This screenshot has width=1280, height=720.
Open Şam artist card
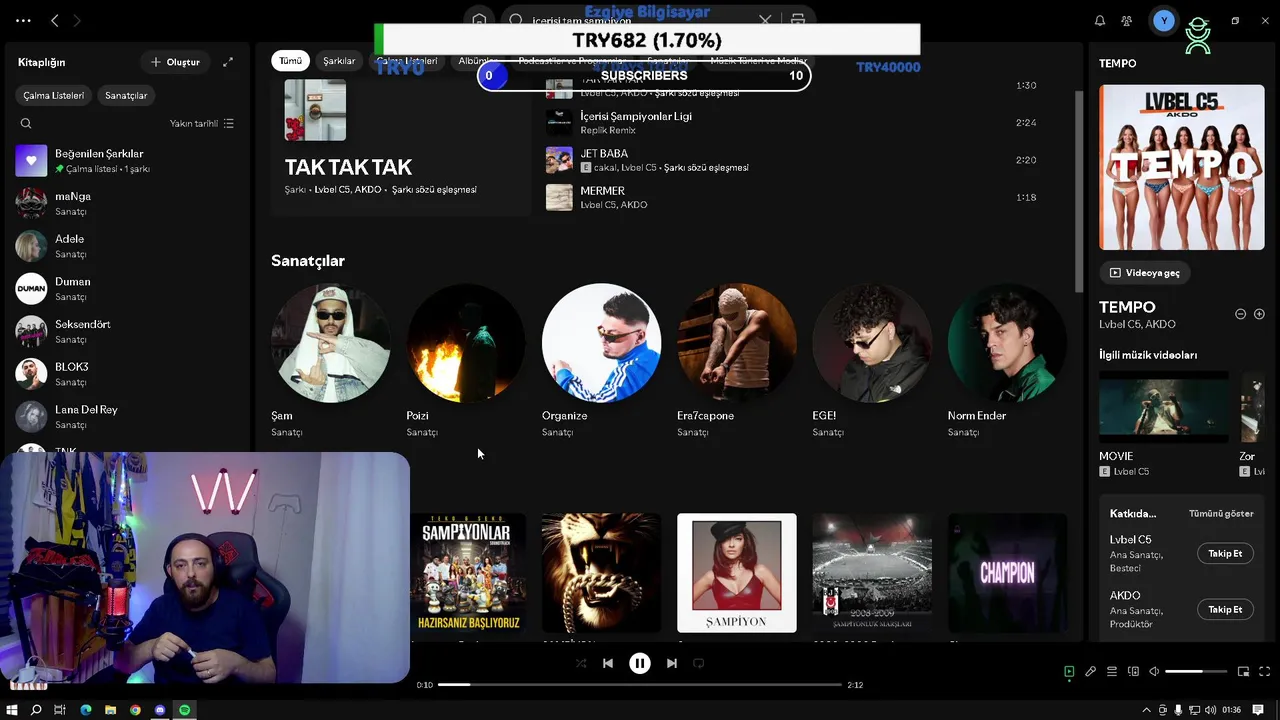tap(331, 360)
